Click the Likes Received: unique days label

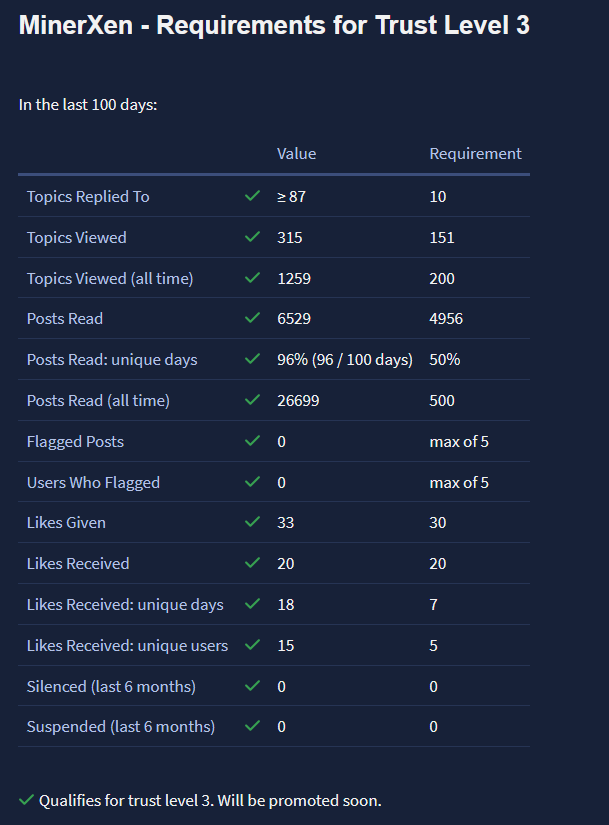point(125,604)
